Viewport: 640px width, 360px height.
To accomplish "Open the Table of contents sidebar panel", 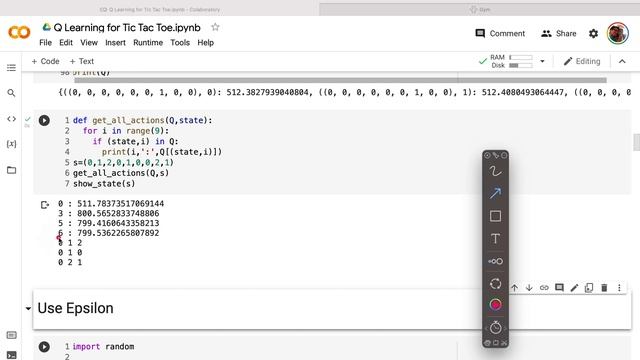I will pyautogui.click(x=11, y=68).
